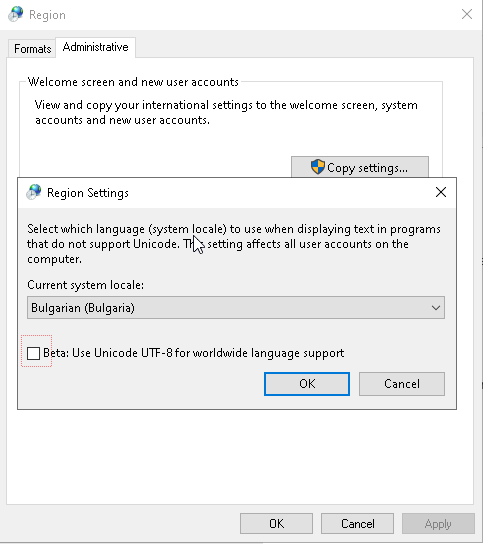Close the Region Settings dialog with X
This screenshot has height=544, width=483.
[441, 192]
